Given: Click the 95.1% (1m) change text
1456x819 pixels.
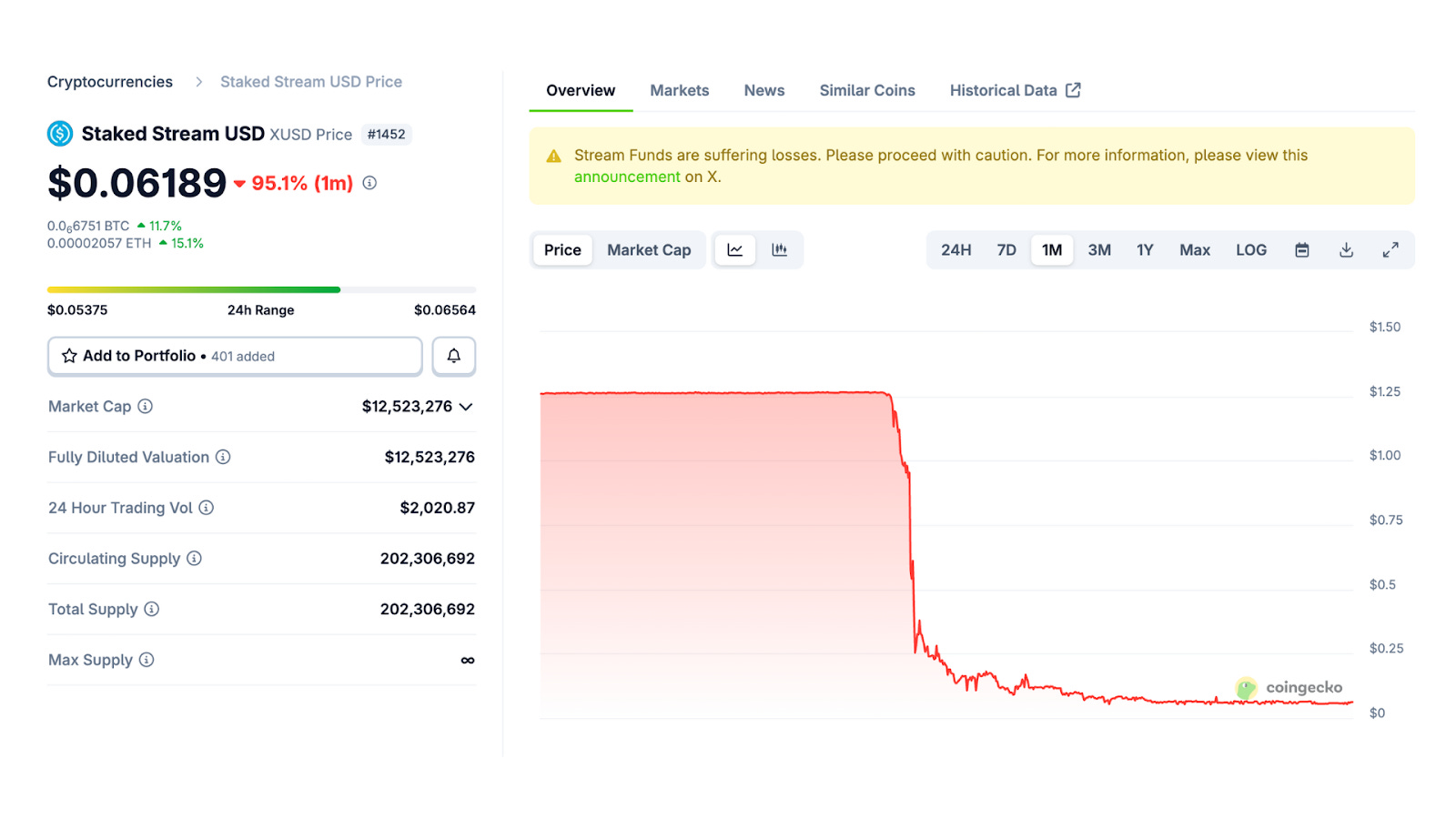Looking at the screenshot, I should coord(302,183).
